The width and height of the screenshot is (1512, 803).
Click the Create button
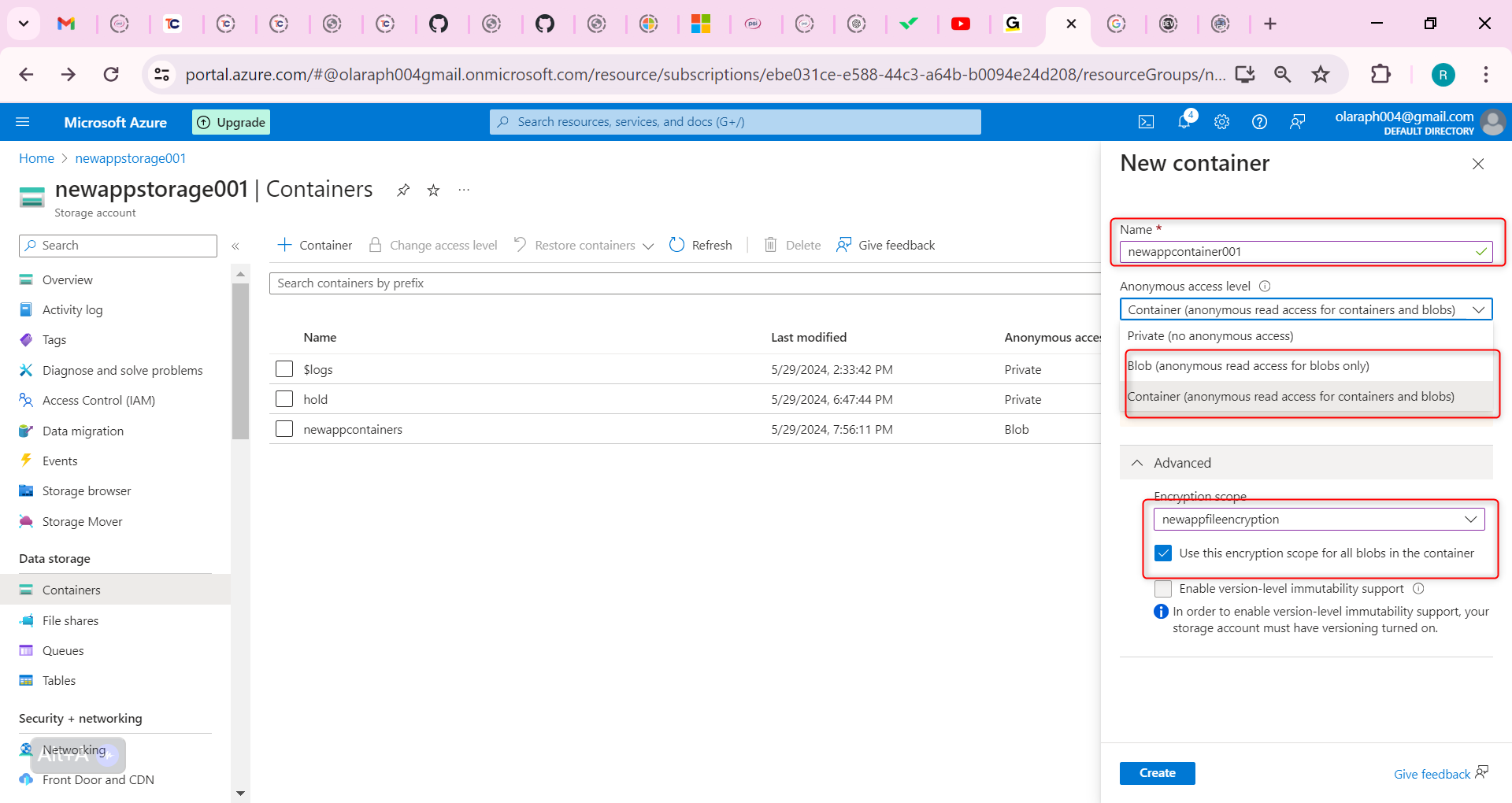[x=1157, y=773]
